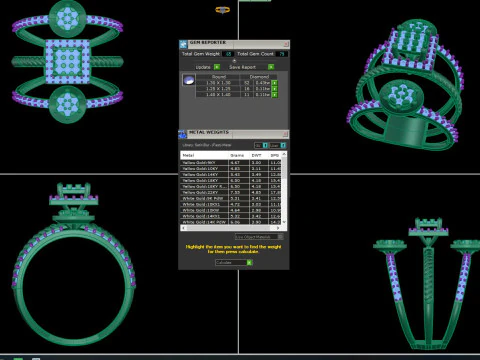The image size is (480, 360).
Task: Click the round diamond gem thumbnail
Action: tap(189, 80)
